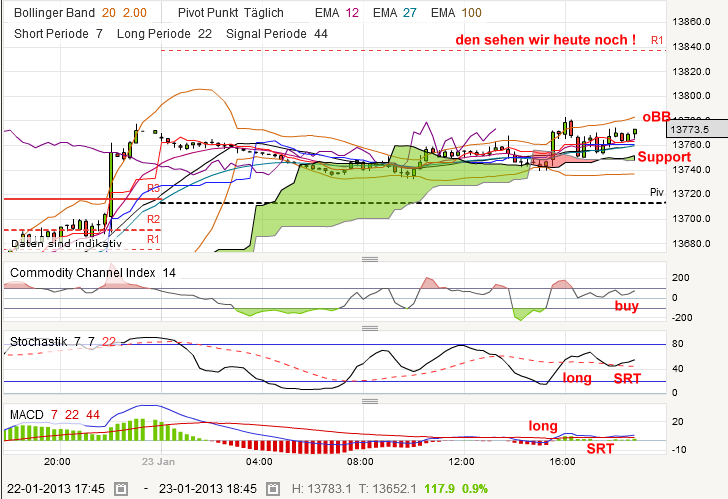Select the Pivot Punkt Täglich label
The image size is (728, 499).
(x=231, y=13)
